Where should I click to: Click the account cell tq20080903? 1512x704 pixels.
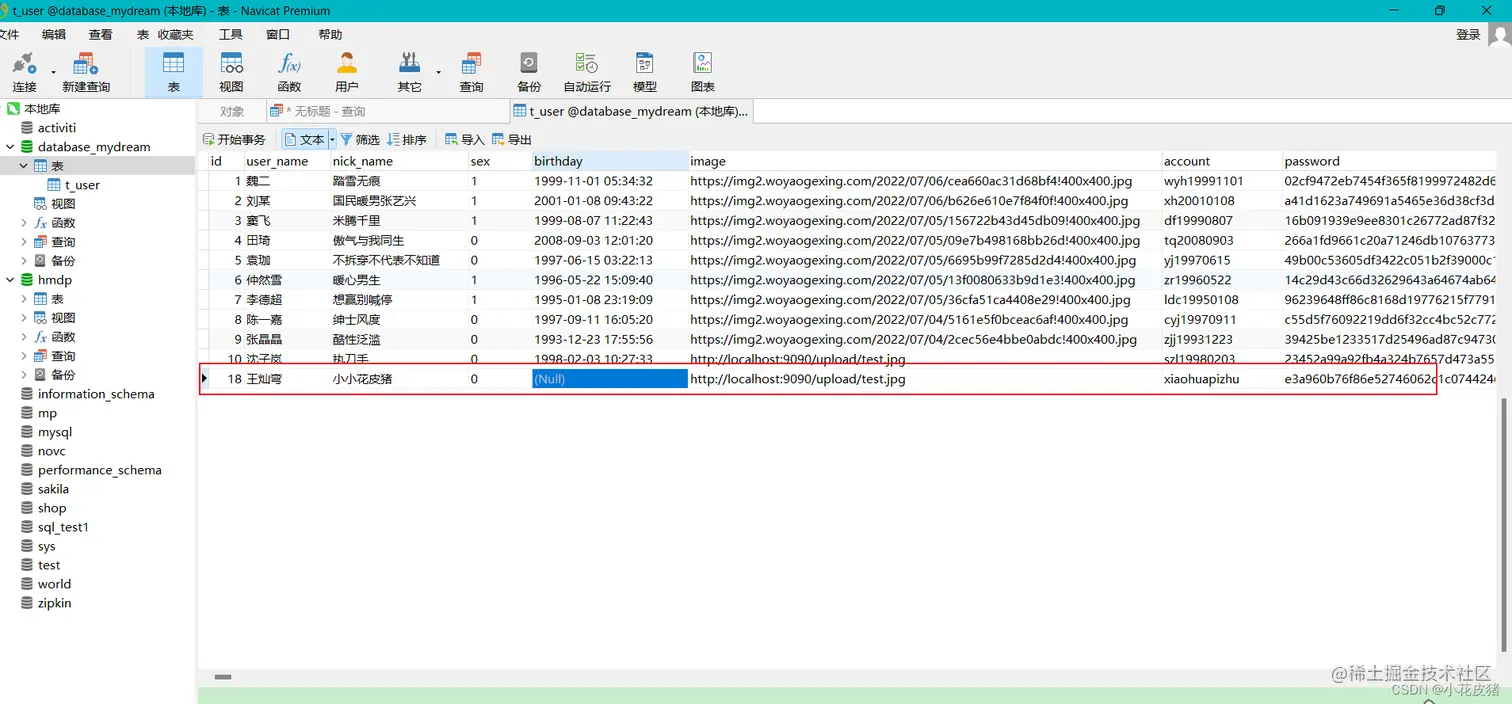tap(1222, 240)
